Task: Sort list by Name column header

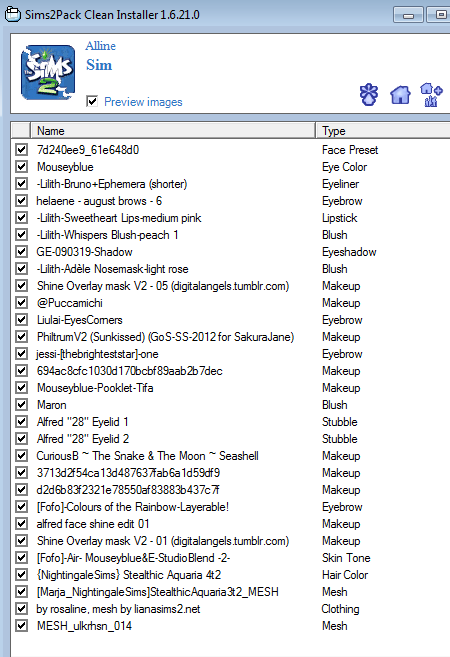Action: coord(173,131)
